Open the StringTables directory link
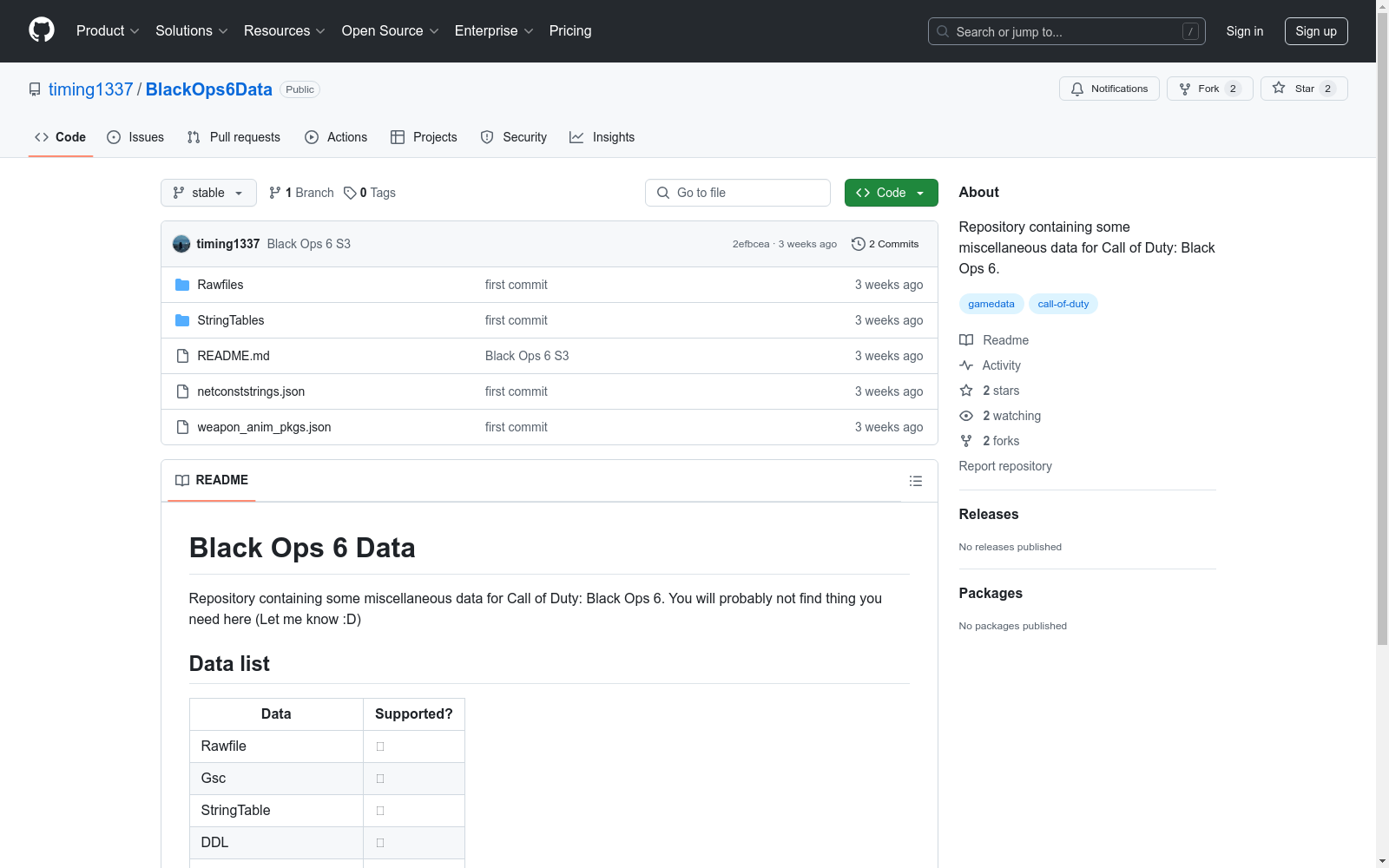The image size is (1389, 868). click(x=231, y=320)
